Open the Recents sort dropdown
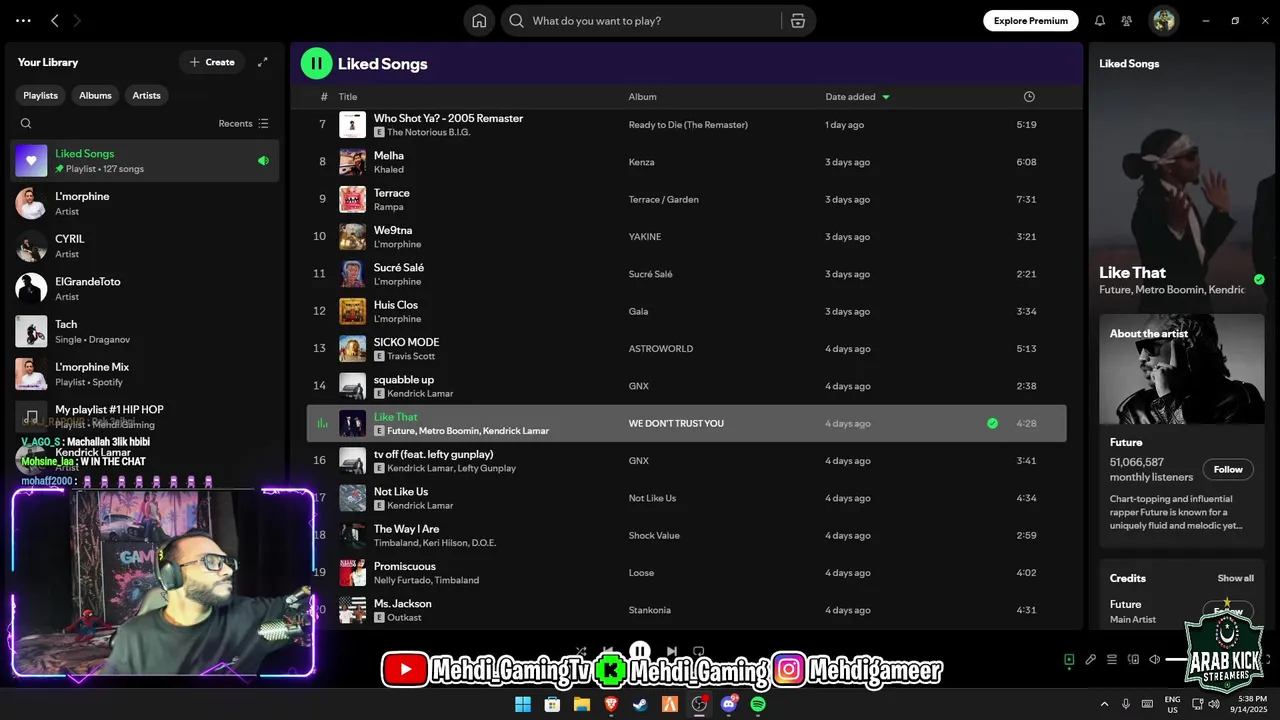Image resolution: width=1280 pixels, height=720 pixels. pyautogui.click(x=244, y=124)
